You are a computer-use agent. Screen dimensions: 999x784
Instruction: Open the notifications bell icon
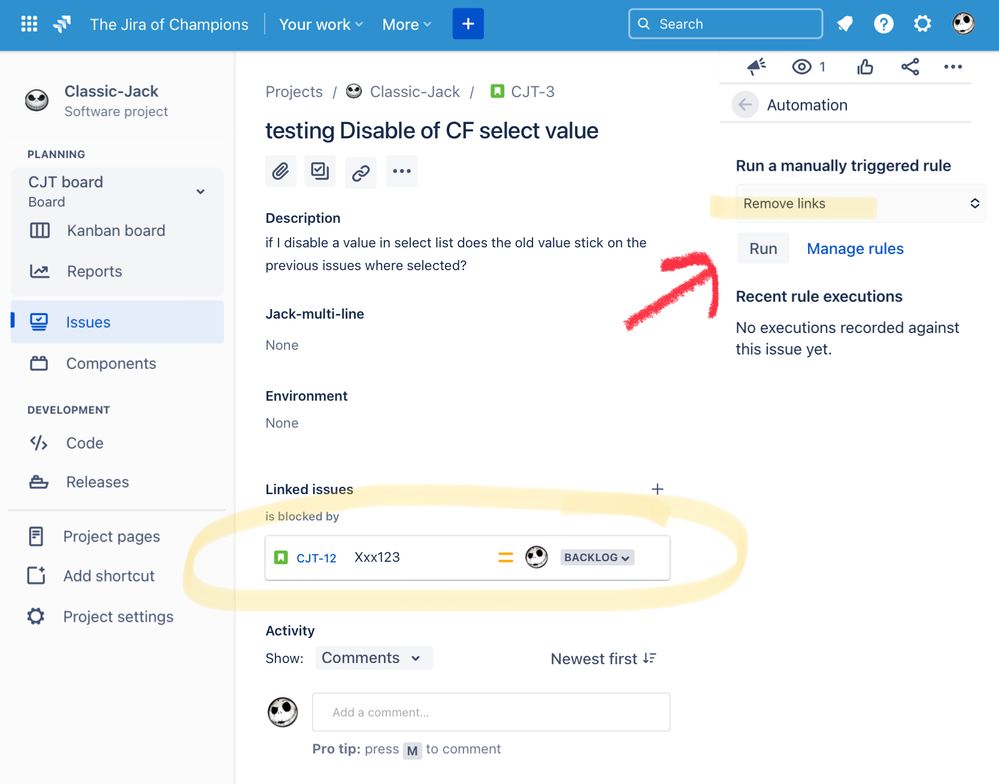pyautogui.click(x=845, y=24)
